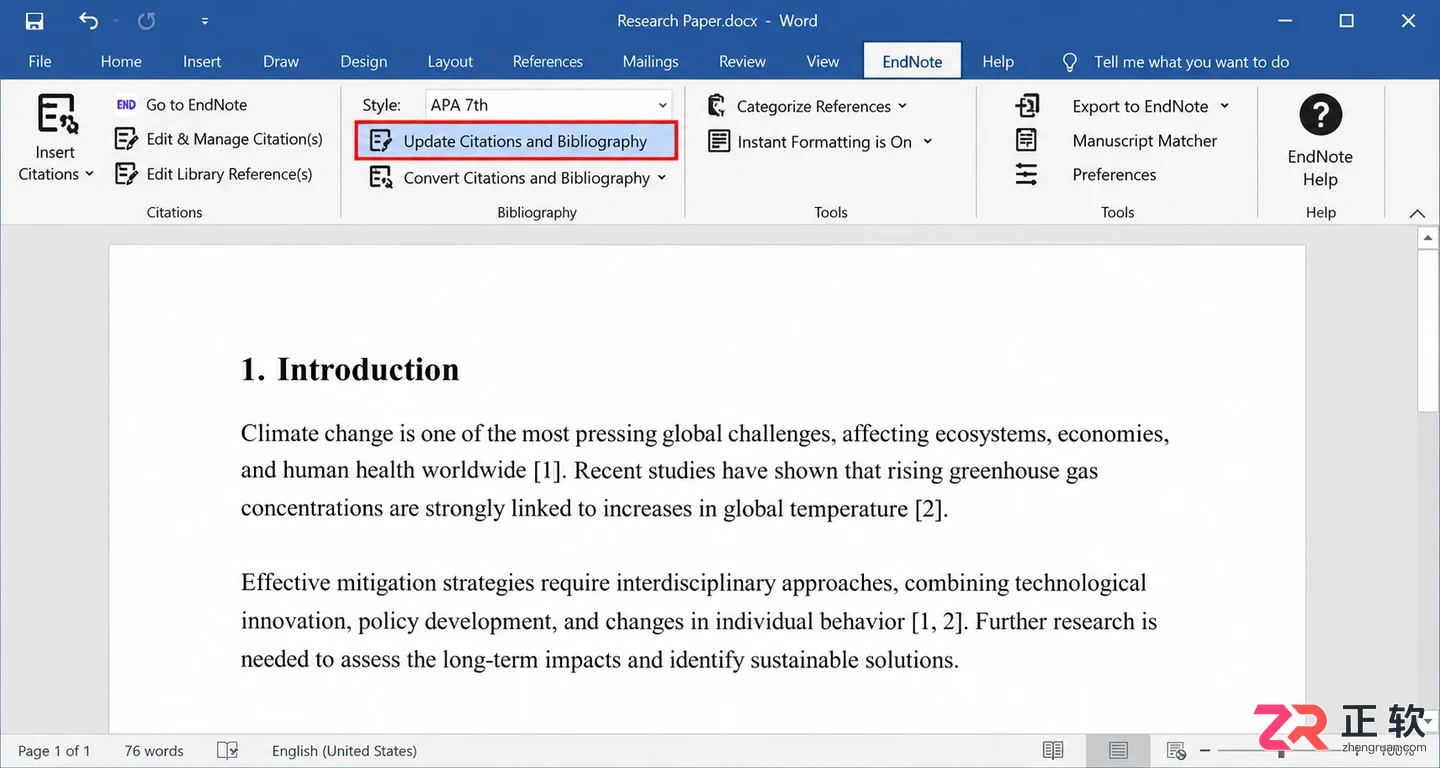The height and width of the screenshot is (768, 1440).
Task: Open Go to EndNote
Action: click(181, 104)
